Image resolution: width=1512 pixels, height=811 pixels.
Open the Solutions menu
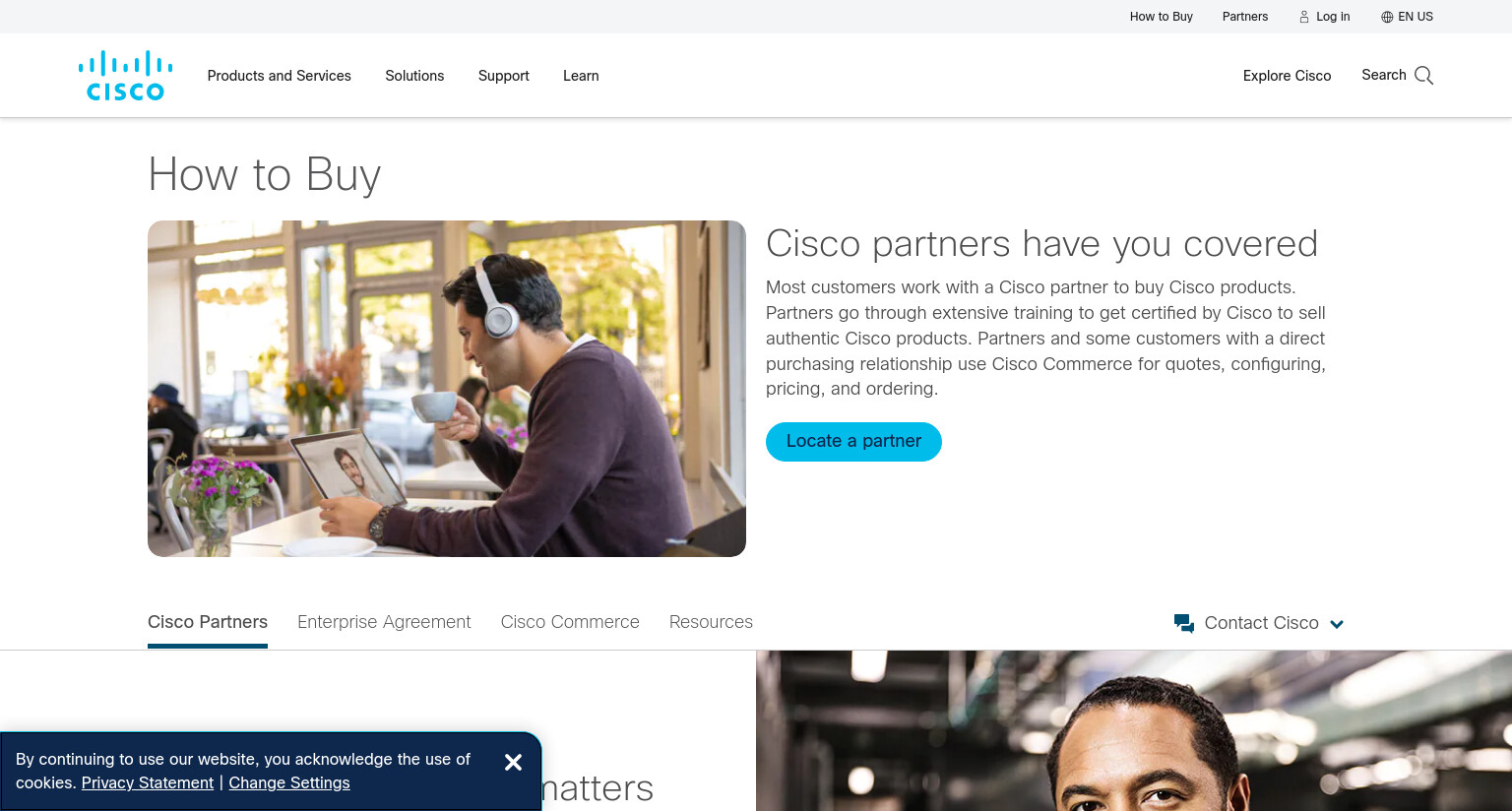click(414, 76)
